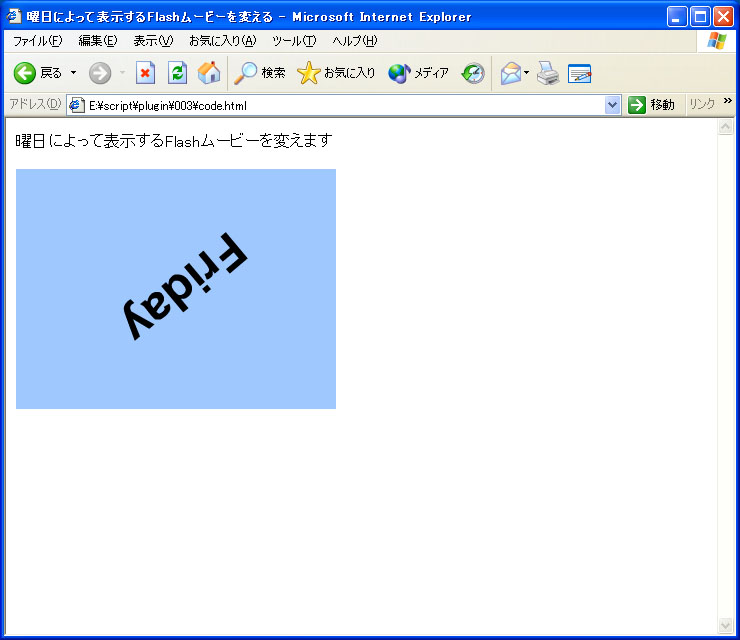Screen dimensions: 740x640
Task: Open the ツール(T) menu
Action: tap(294, 41)
